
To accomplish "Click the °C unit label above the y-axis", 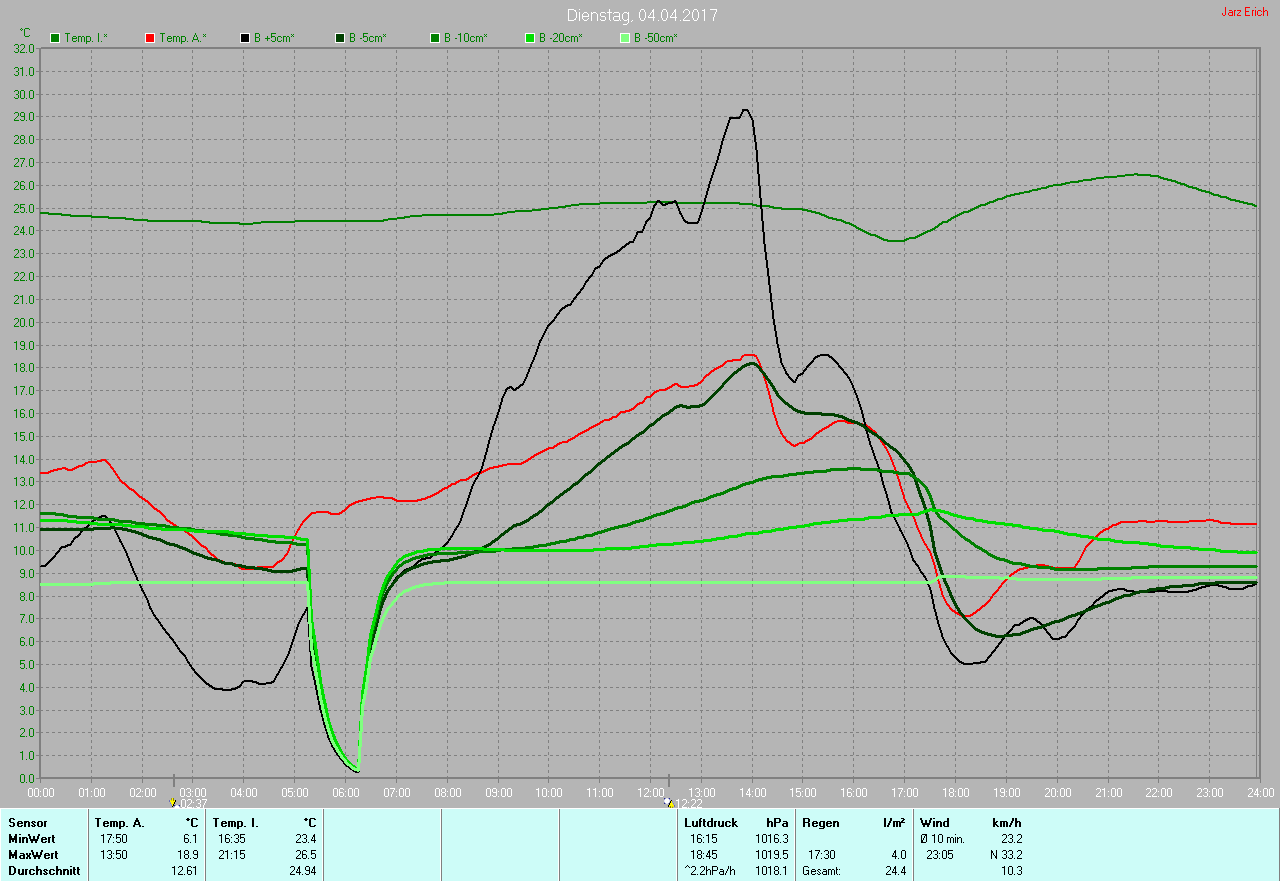I will (26, 33).
